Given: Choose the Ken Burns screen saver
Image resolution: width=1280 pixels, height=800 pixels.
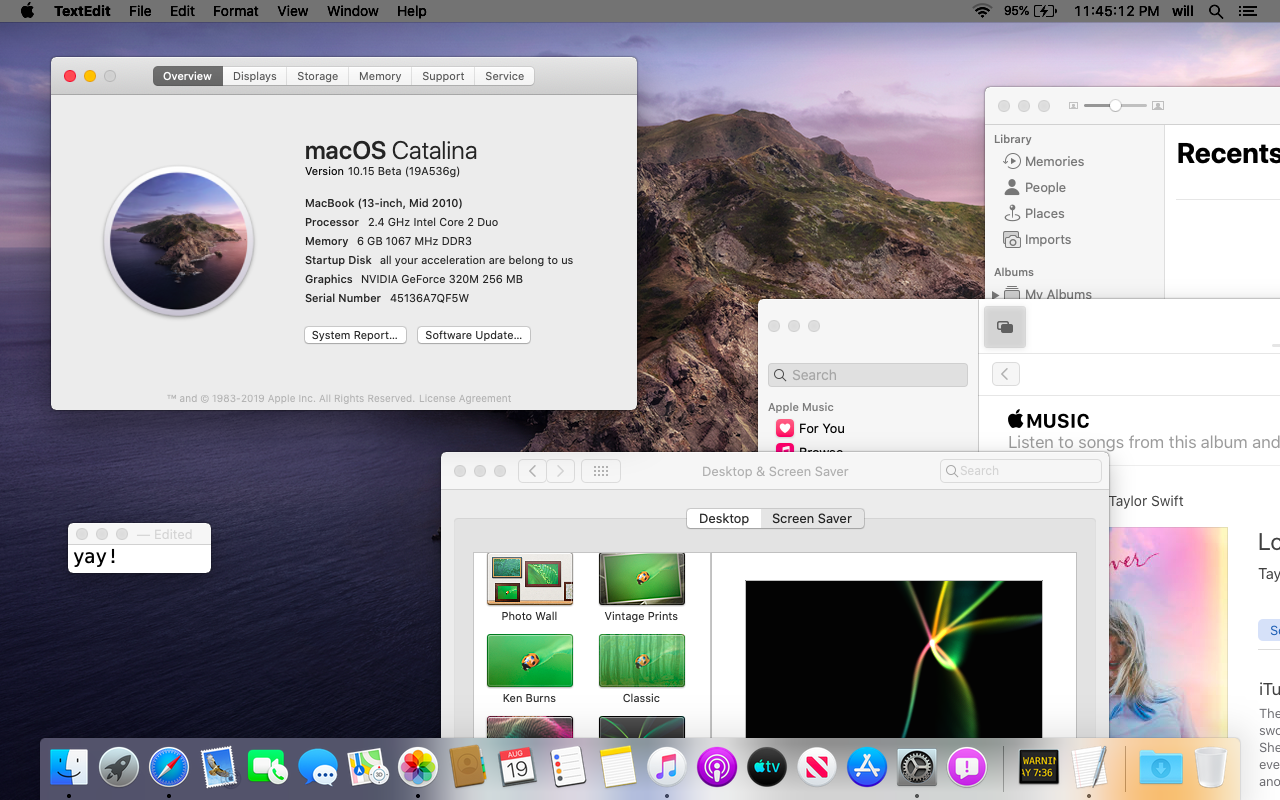Looking at the screenshot, I should [530, 669].
